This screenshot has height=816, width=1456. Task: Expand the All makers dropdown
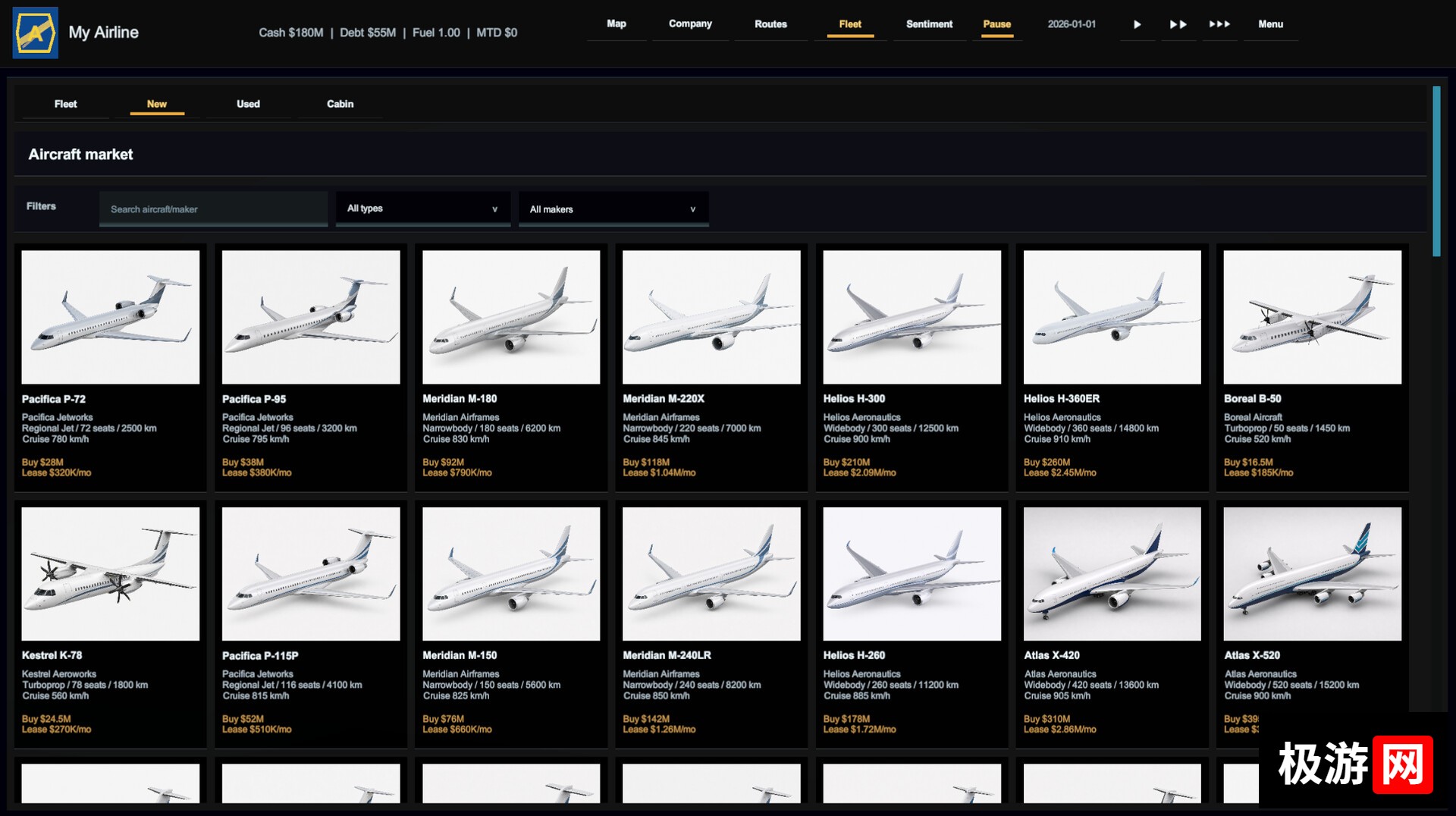[613, 209]
